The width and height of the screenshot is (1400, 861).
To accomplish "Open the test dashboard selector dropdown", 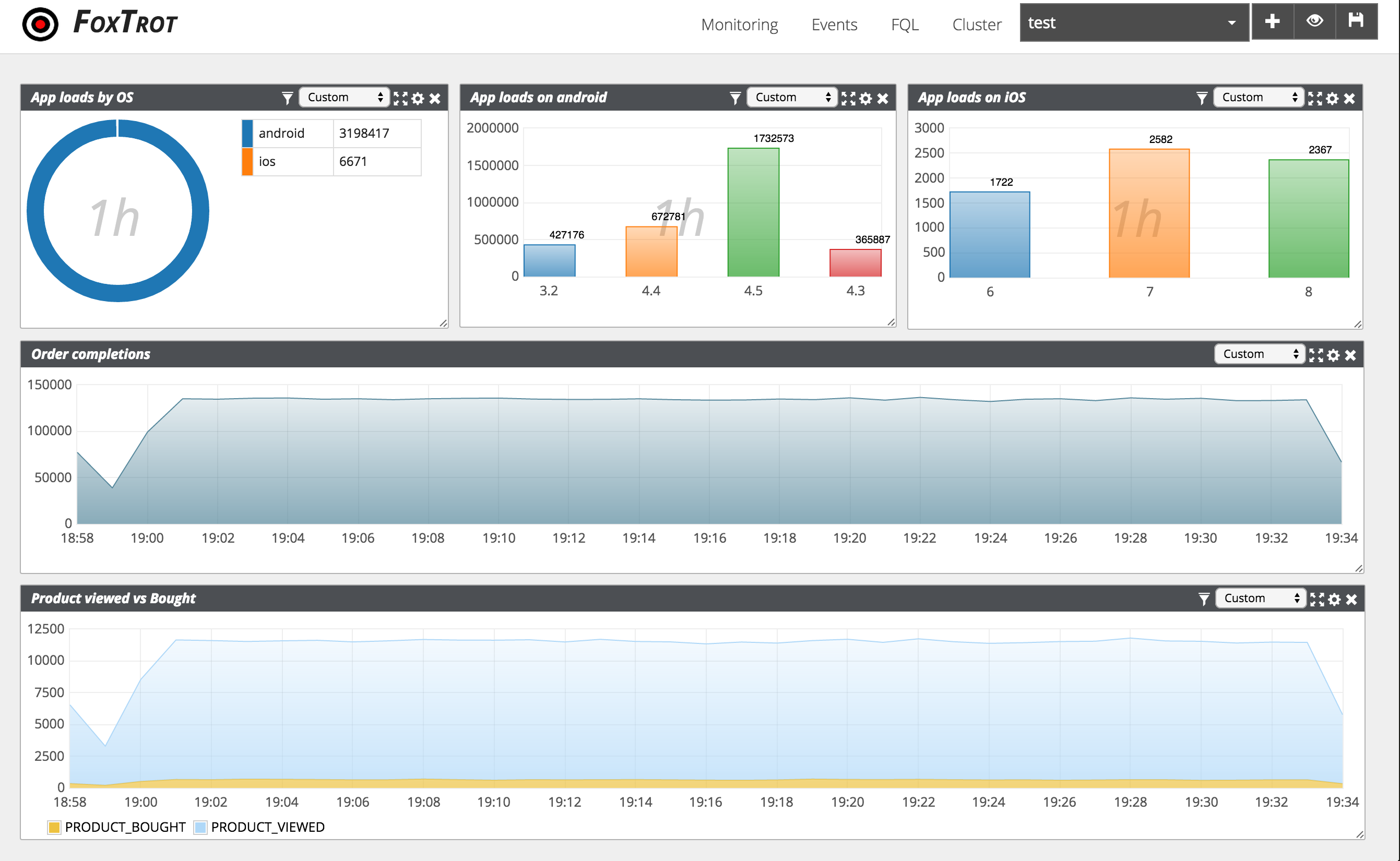I will (1134, 22).
